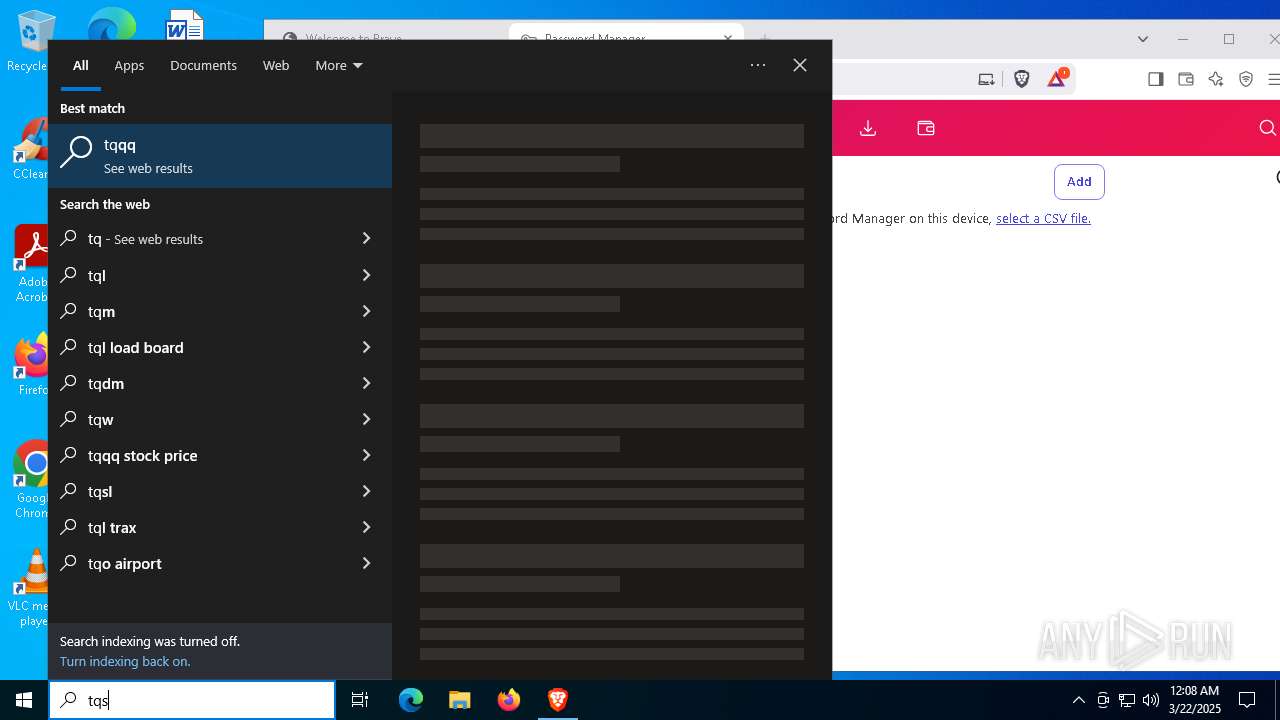The height and width of the screenshot is (720, 1280).
Task: Click the download icon in Brave page header
Action: (868, 128)
